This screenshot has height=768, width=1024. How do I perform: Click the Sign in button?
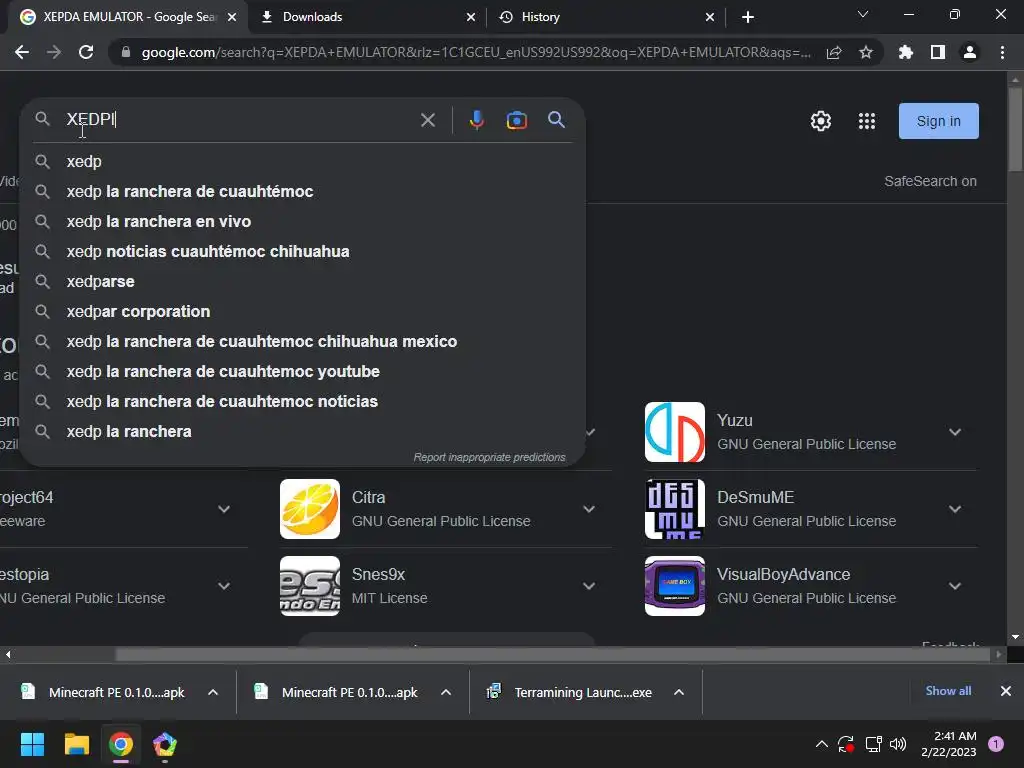(938, 121)
